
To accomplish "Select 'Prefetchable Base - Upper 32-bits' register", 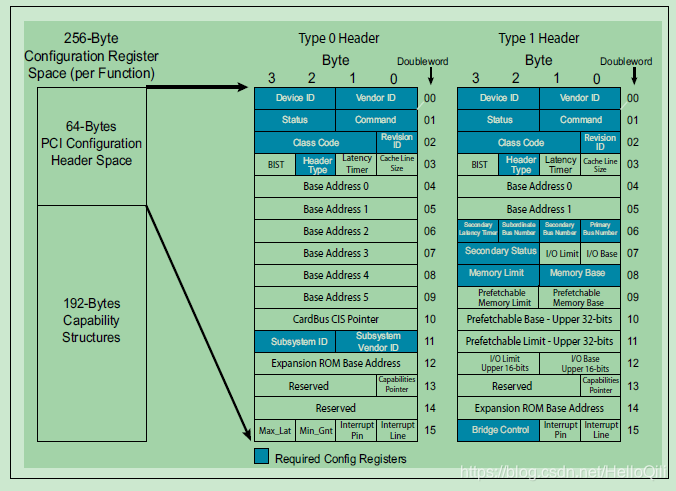I will [539, 319].
